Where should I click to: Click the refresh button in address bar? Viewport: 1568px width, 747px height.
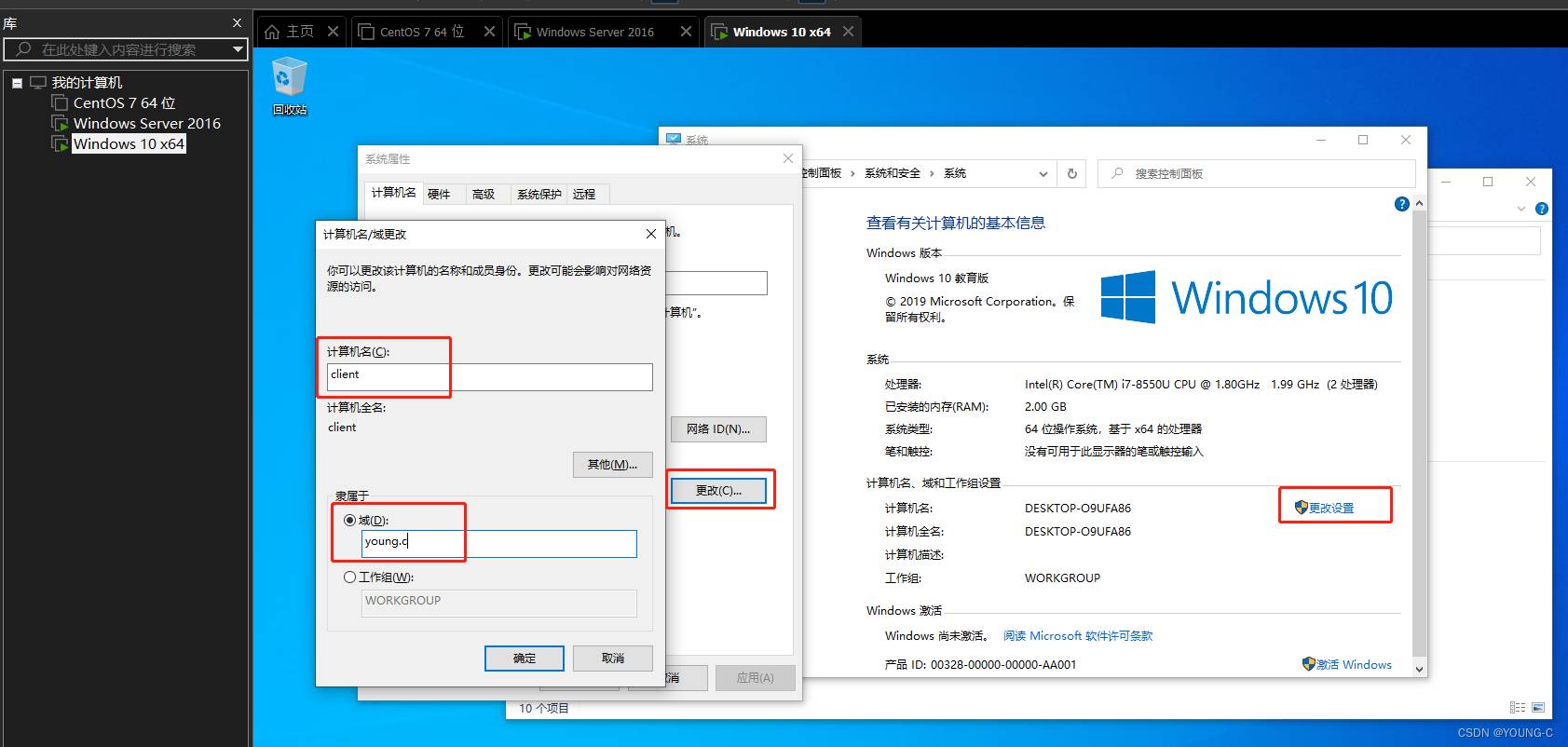pyautogui.click(x=1071, y=173)
